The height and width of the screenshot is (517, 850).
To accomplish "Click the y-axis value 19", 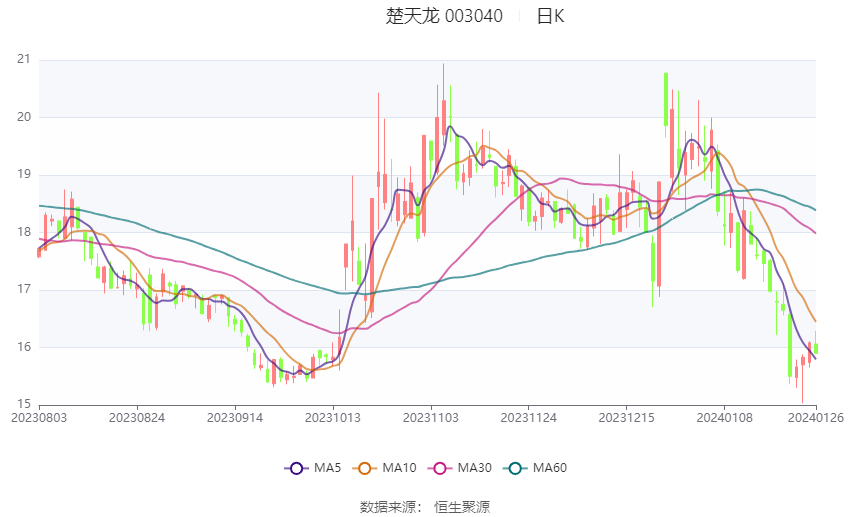I will coord(24,175).
